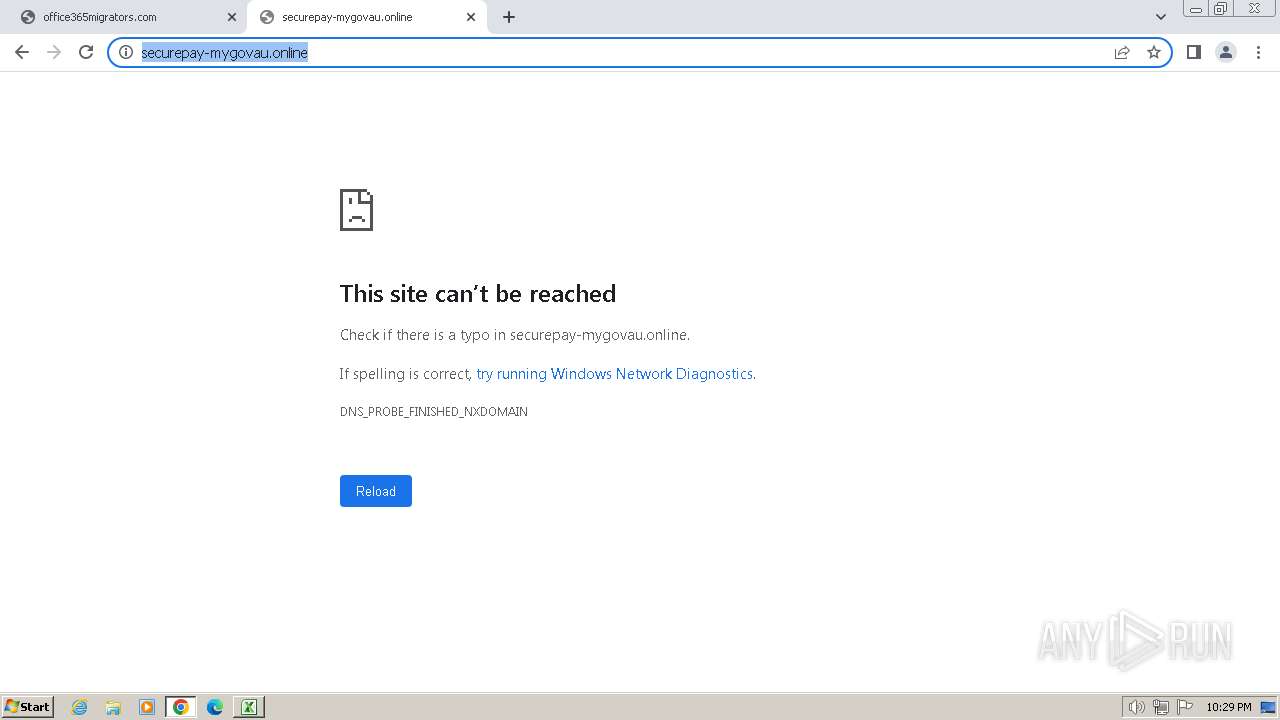Close the office365migrators.com tab
The width and height of the screenshot is (1280, 720).
point(232,17)
